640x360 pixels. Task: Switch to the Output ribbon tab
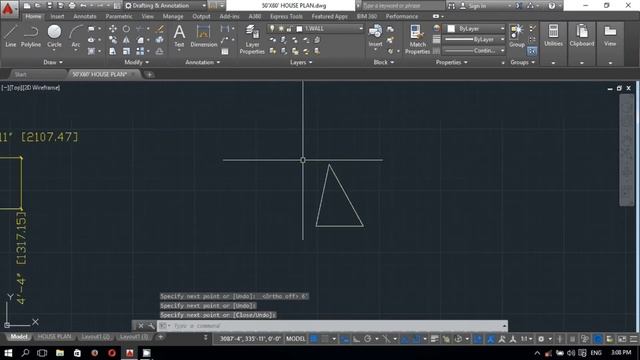pyautogui.click(x=201, y=16)
